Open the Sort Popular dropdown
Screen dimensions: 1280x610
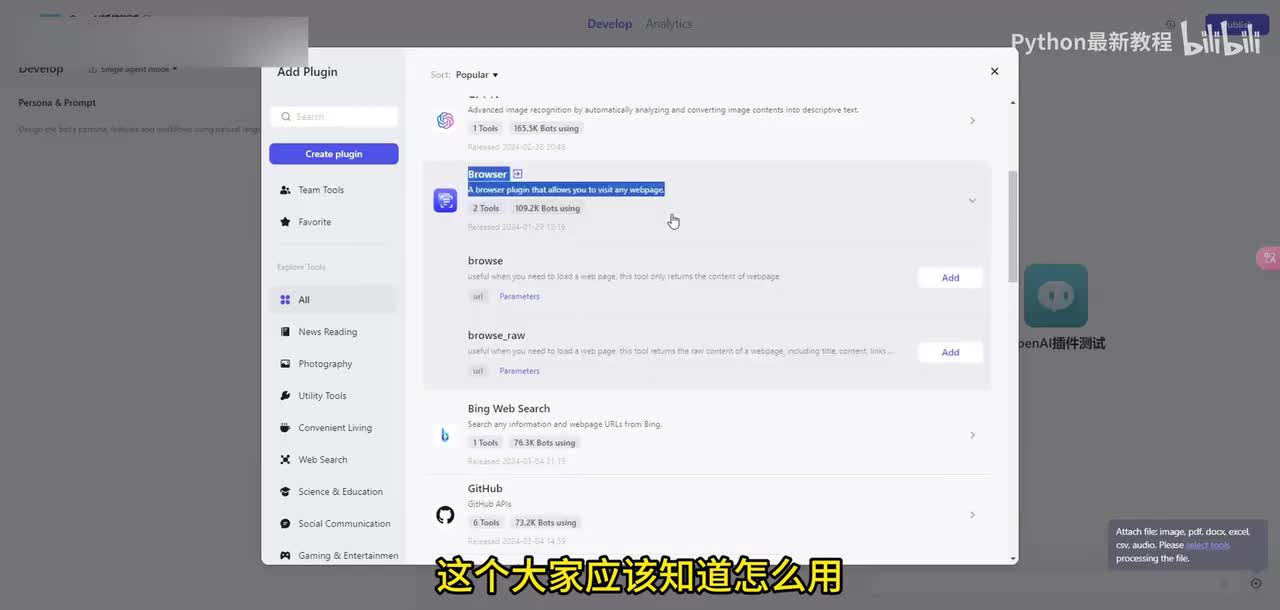(477, 75)
